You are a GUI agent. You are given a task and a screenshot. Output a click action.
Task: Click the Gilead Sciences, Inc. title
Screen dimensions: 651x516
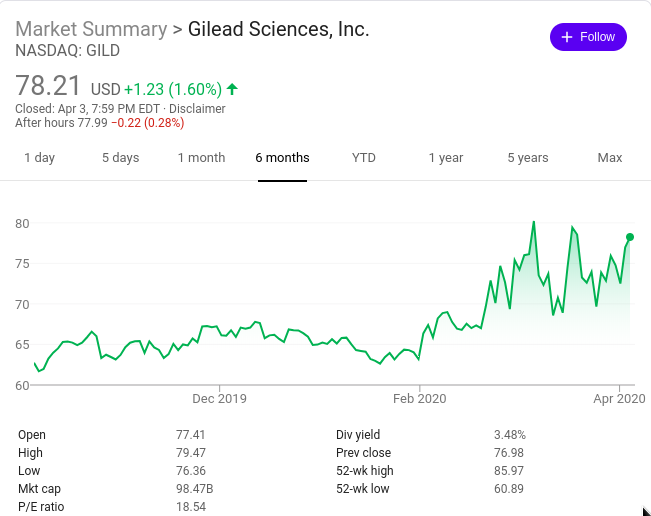279,29
